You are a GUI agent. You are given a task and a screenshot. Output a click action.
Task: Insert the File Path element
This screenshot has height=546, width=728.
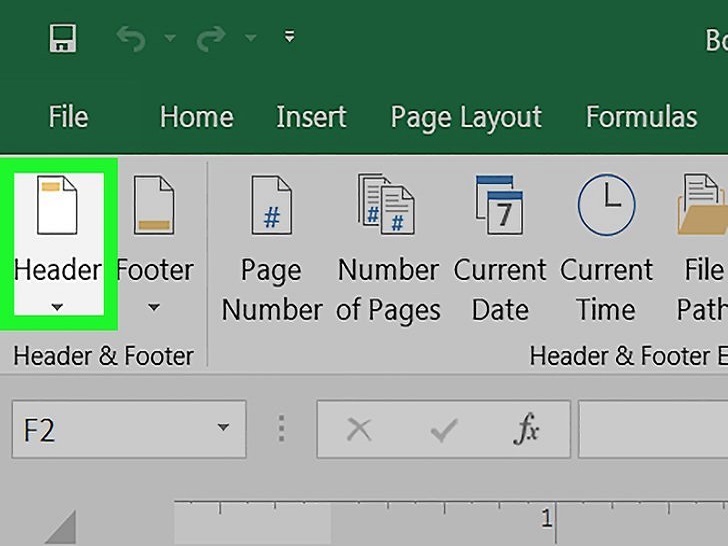click(702, 247)
